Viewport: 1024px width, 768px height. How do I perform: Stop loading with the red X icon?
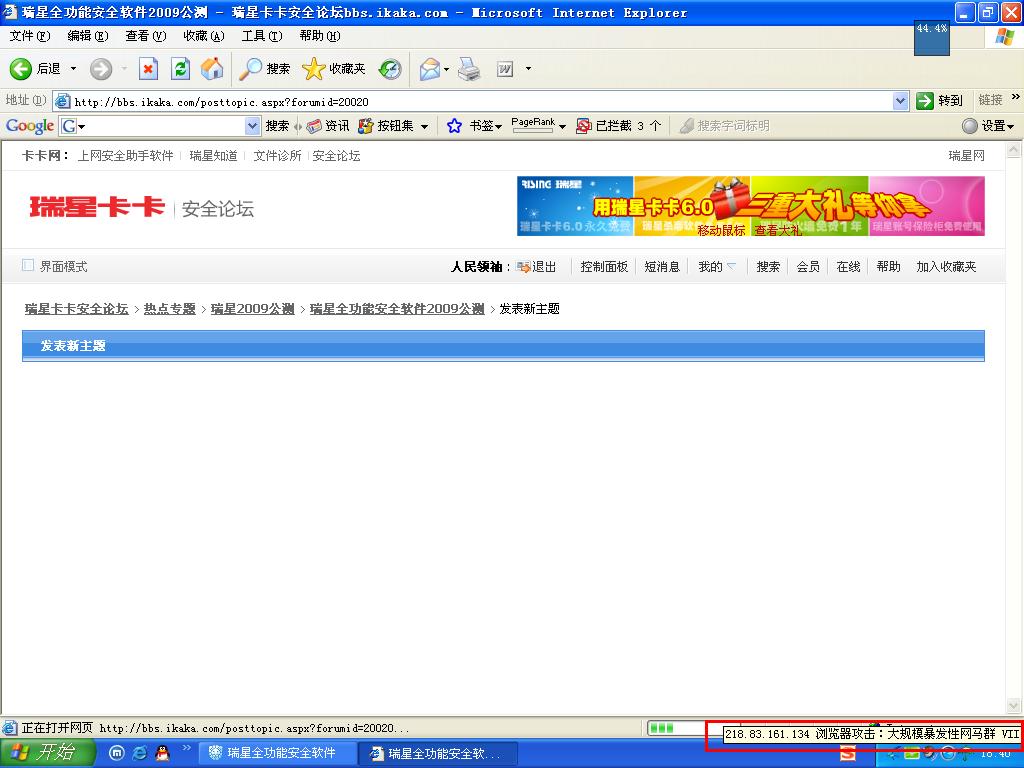[x=148, y=69]
